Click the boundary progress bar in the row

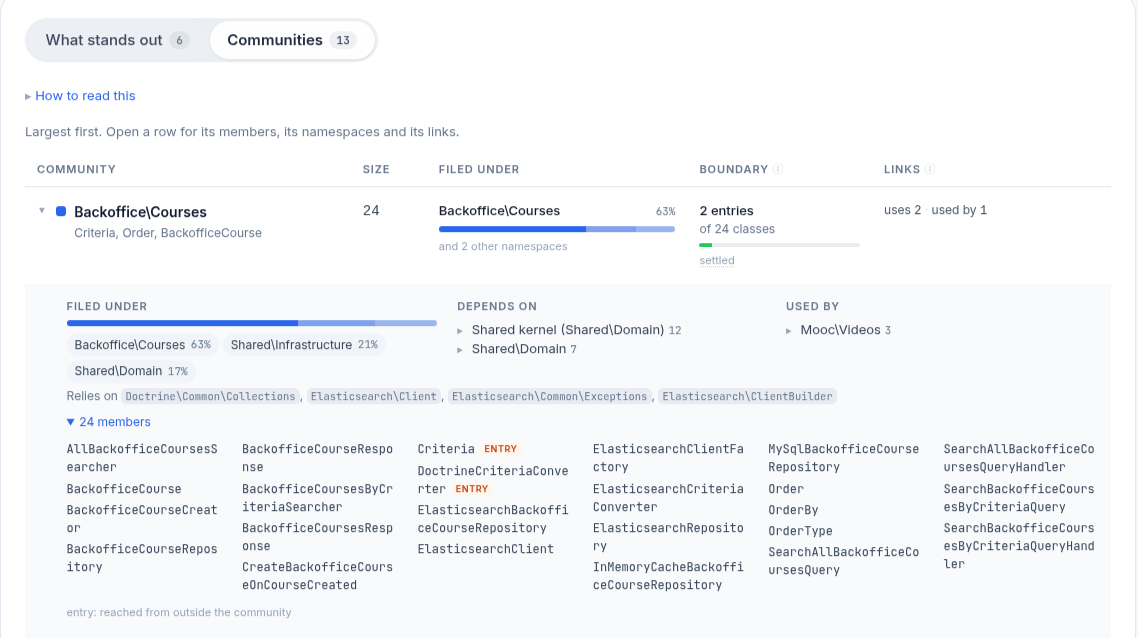coord(779,245)
